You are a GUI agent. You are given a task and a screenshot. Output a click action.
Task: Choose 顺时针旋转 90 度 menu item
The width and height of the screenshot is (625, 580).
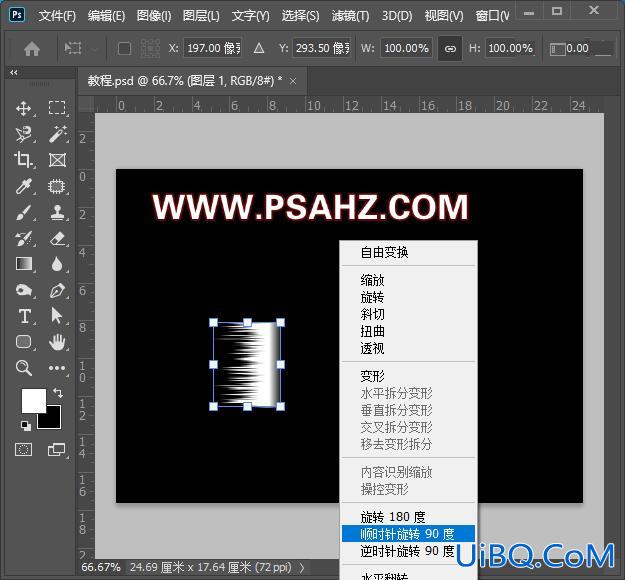pyautogui.click(x=409, y=534)
